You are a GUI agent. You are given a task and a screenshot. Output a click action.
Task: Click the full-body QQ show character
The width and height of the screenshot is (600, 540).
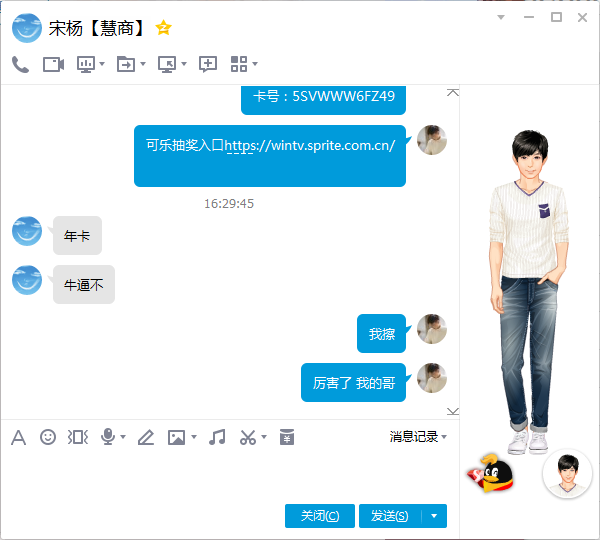529,291
